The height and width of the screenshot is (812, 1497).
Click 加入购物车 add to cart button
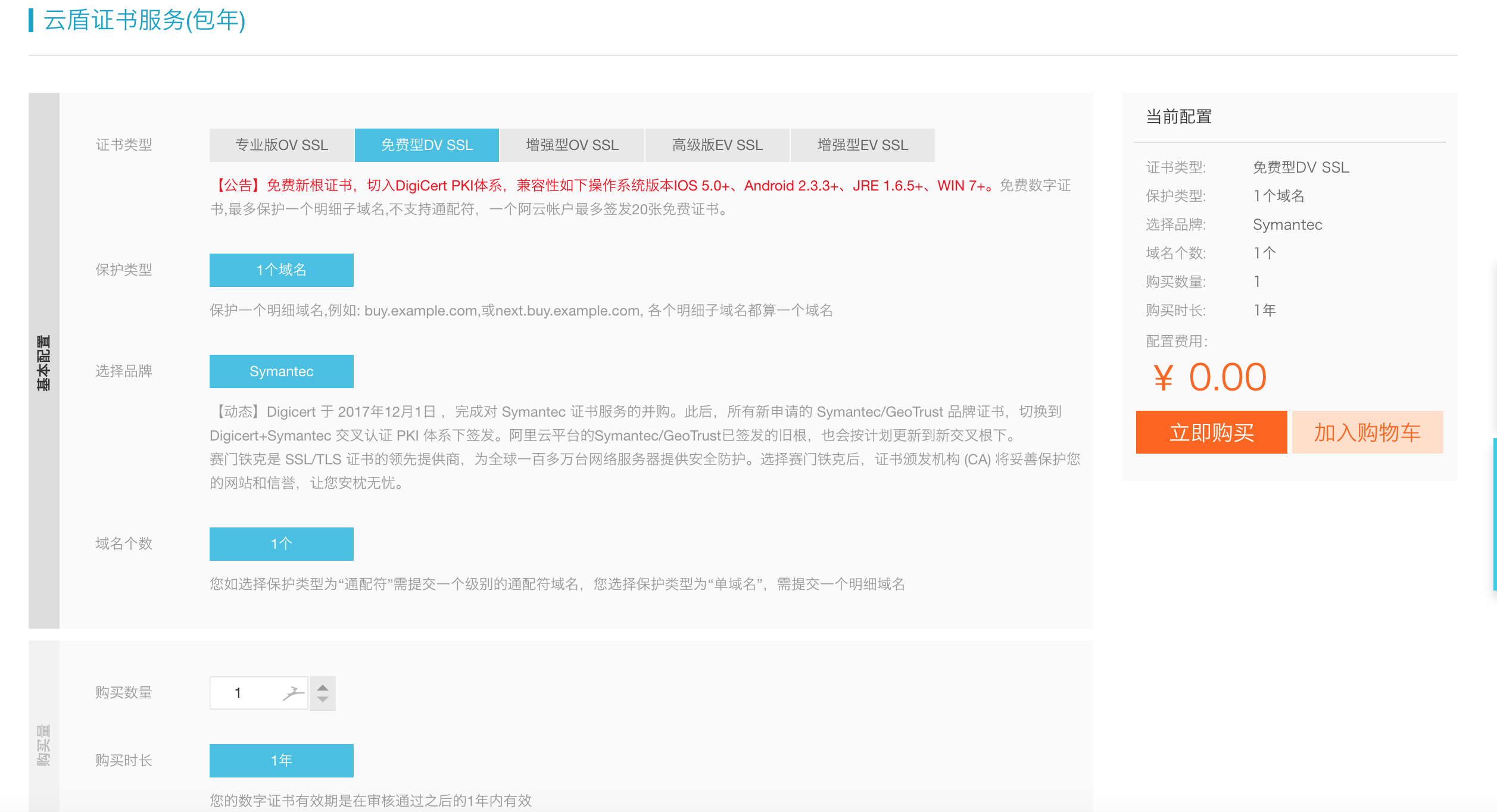pos(1368,432)
